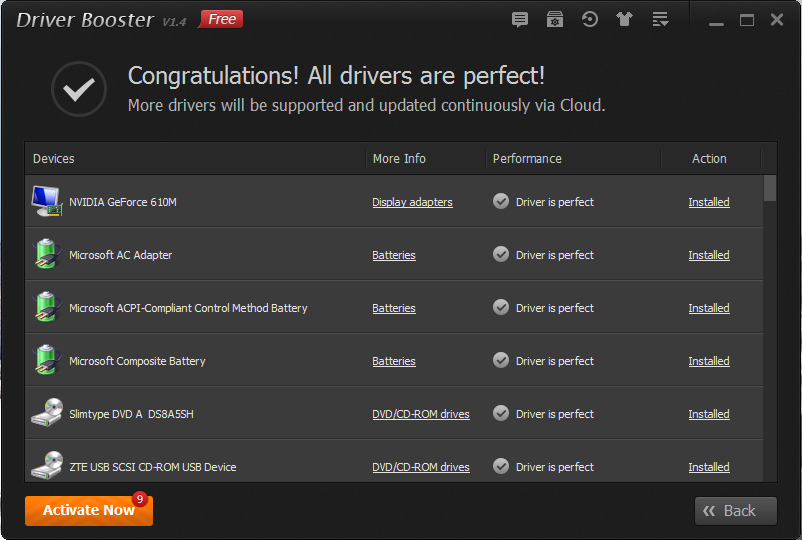Screen dimensions: 802x540
Task: Open the feedback chat bubble icon
Action: tap(520, 20)
